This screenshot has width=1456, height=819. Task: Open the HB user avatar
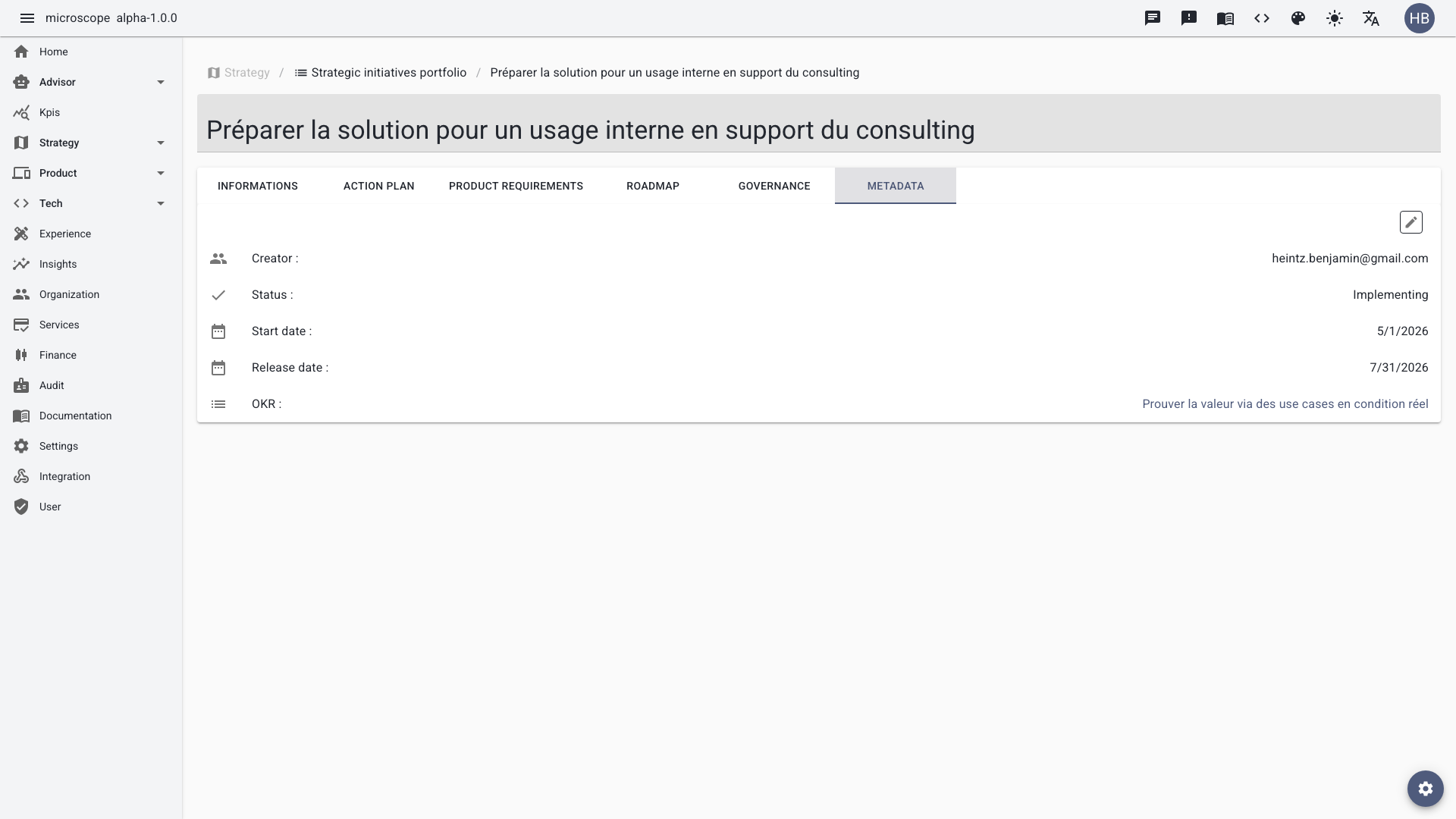(1420, 18)
